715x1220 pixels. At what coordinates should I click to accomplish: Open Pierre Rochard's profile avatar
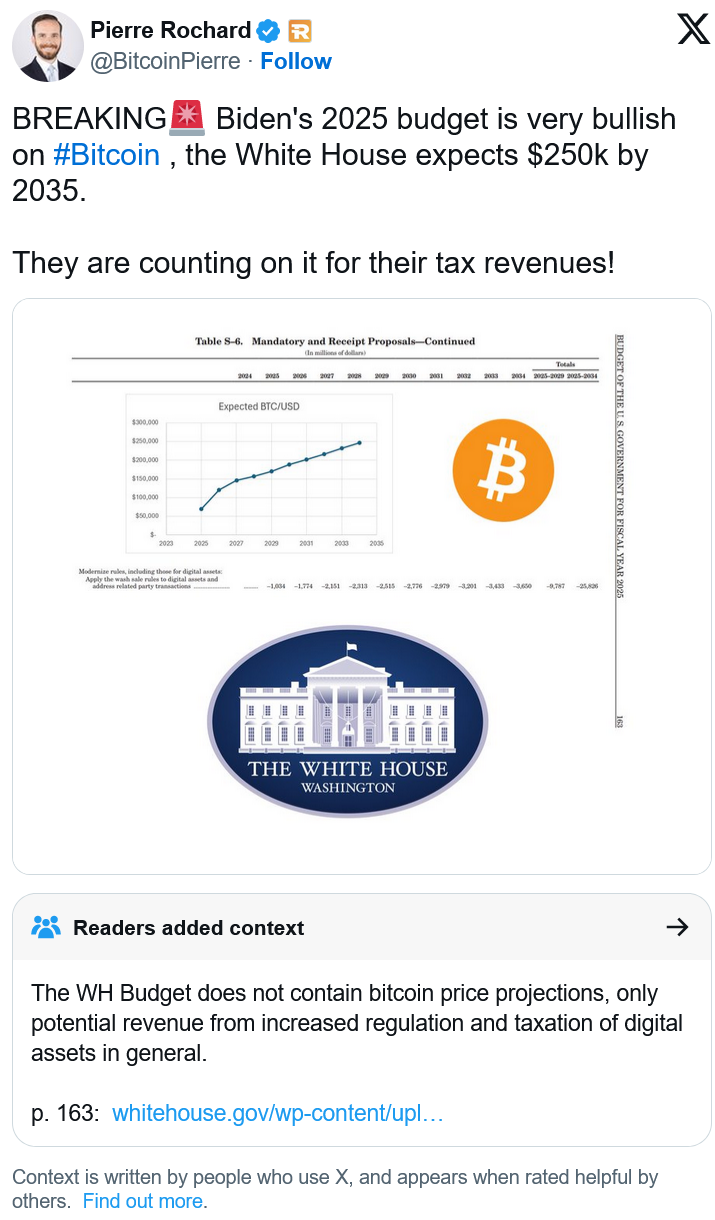click(x=48, y=46)
